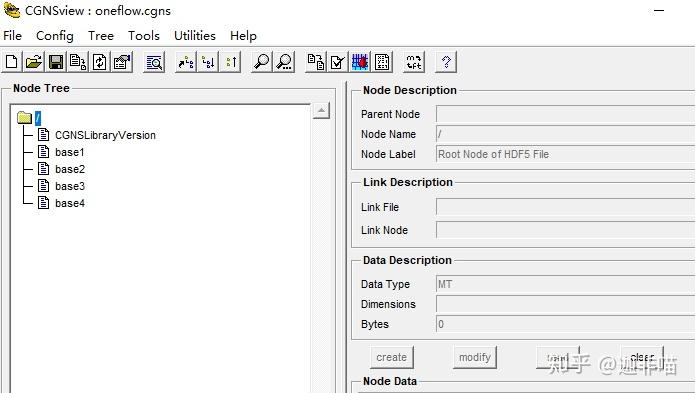Select the base1 node
695x393 pixels.
(70, 152)
